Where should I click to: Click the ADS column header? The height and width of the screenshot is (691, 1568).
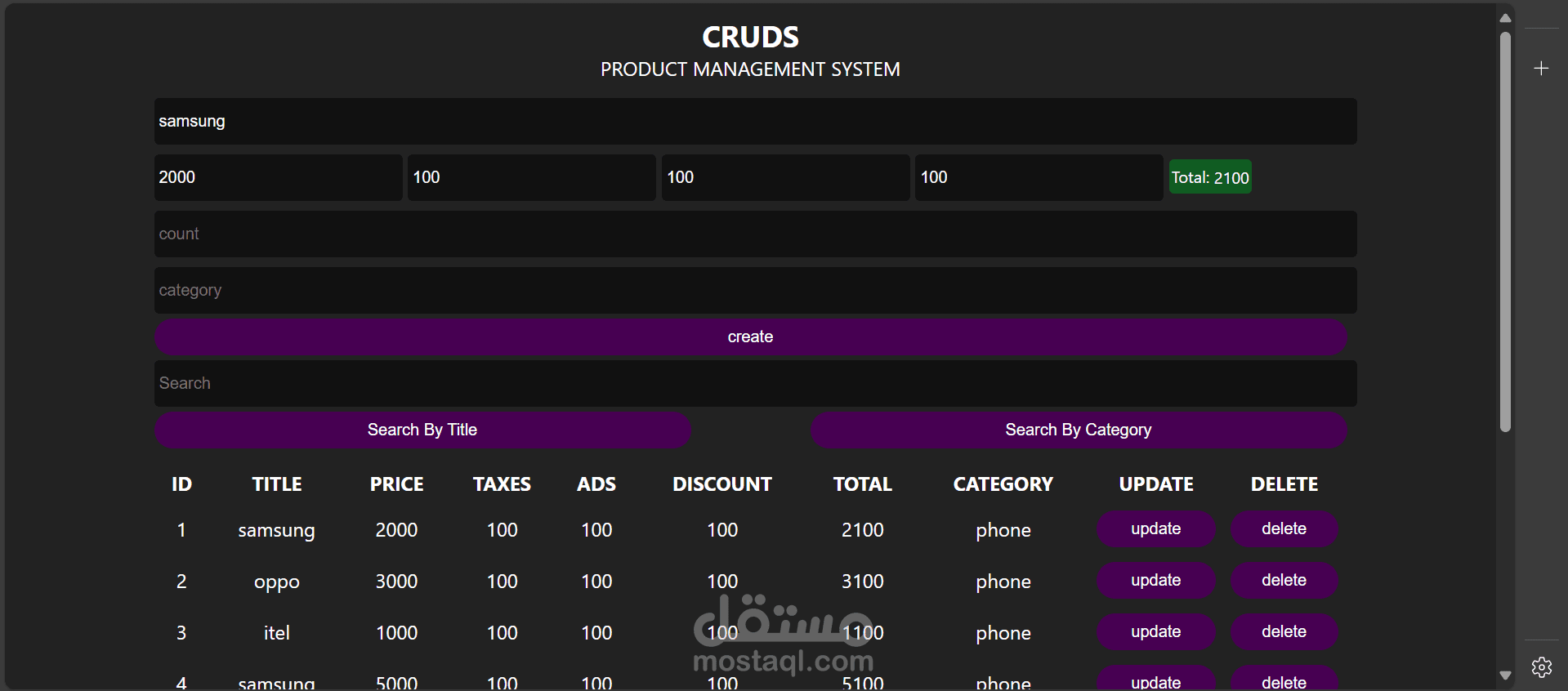coord(596,484)
